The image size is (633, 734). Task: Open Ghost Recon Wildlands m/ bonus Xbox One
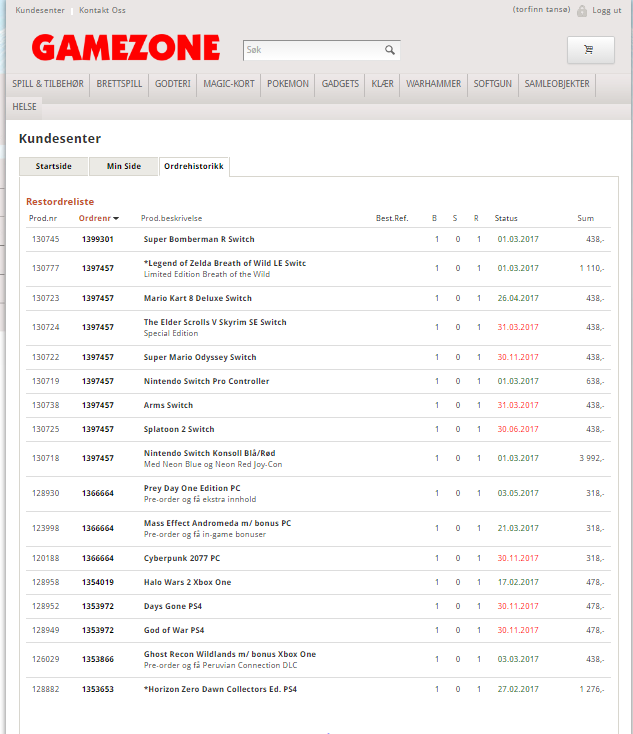(230, 654)
